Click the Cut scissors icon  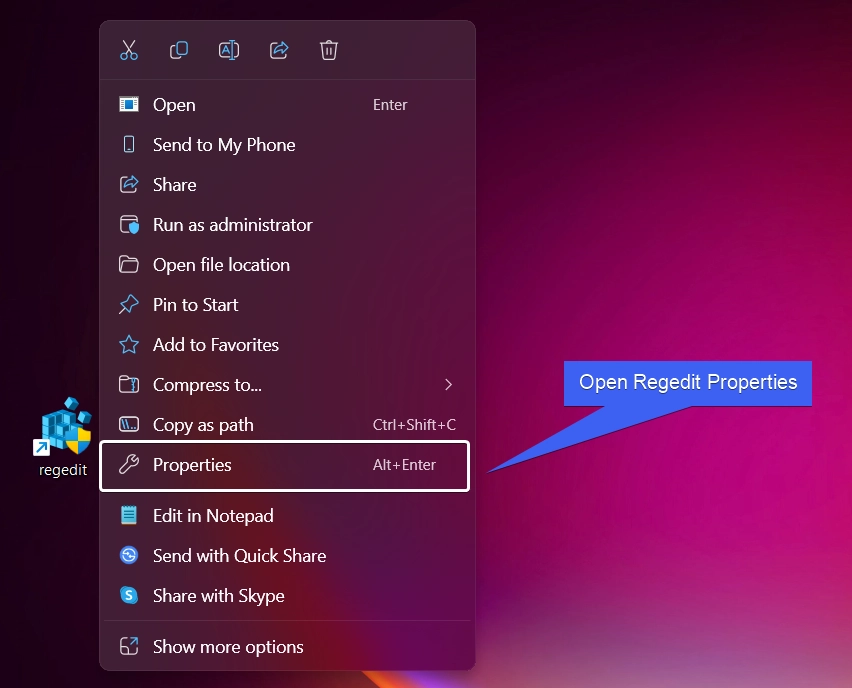point(129,50)
